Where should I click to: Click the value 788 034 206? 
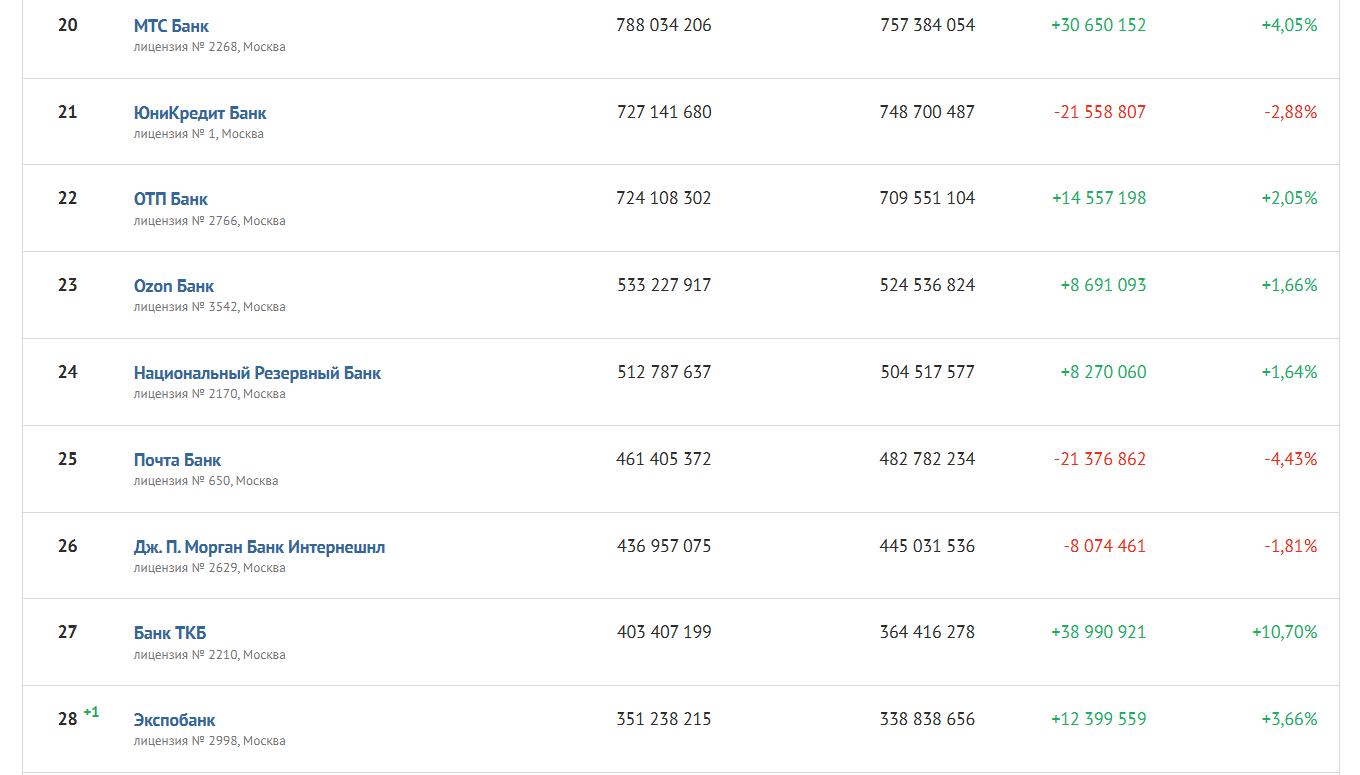pyautogui.click(x=664, y=25)
